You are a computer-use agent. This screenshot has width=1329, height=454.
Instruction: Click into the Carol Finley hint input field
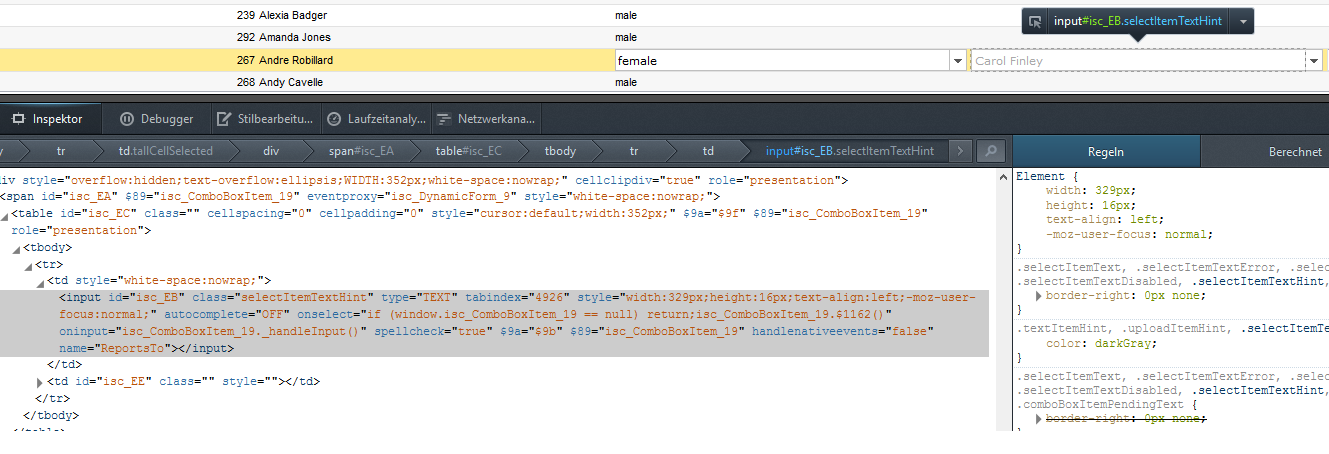point(1138,61)
